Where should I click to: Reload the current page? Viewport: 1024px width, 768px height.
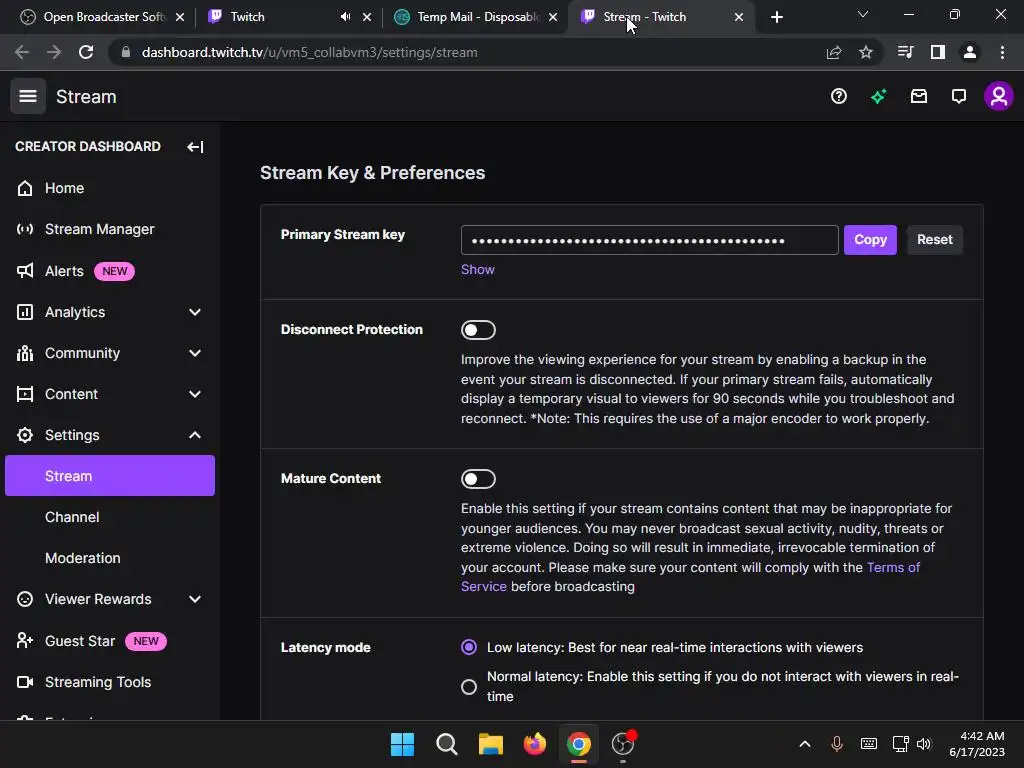[x=86, y=52]
